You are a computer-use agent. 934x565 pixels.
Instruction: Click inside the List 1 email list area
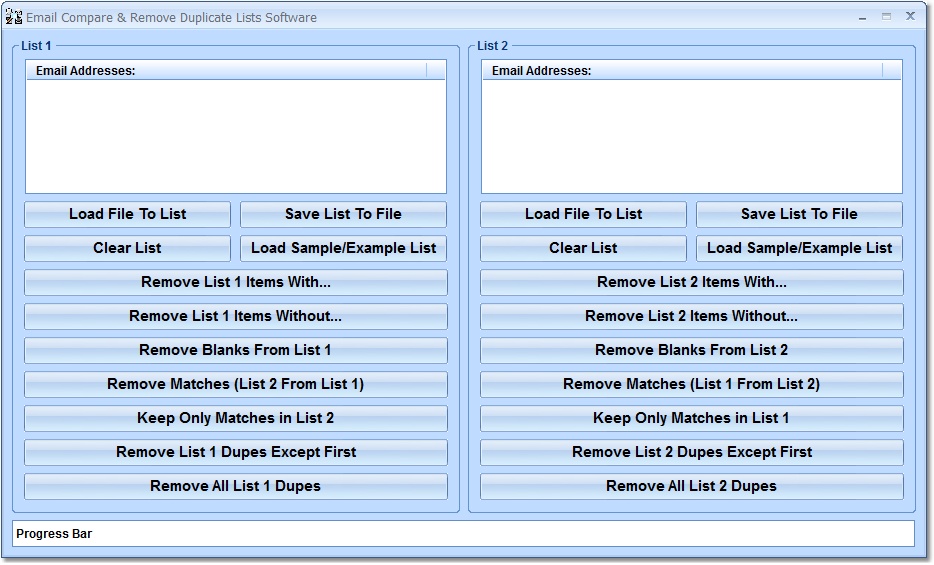click(236, 136)
